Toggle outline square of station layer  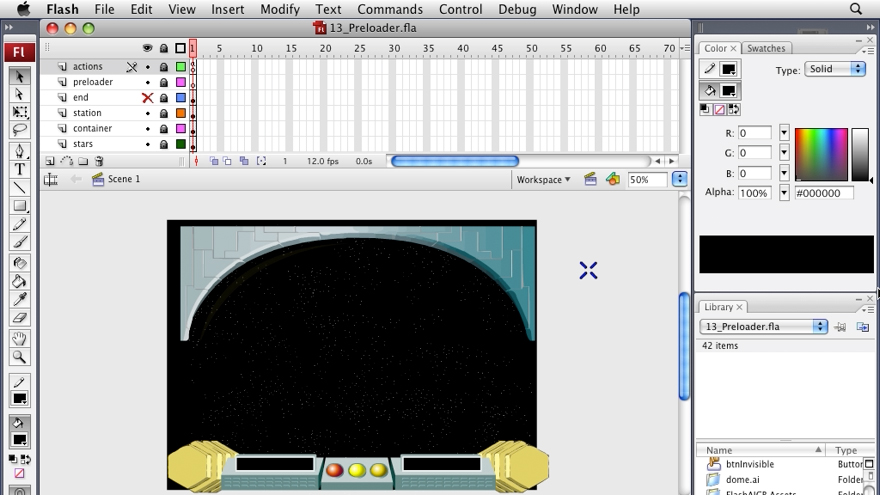point(181,113)
